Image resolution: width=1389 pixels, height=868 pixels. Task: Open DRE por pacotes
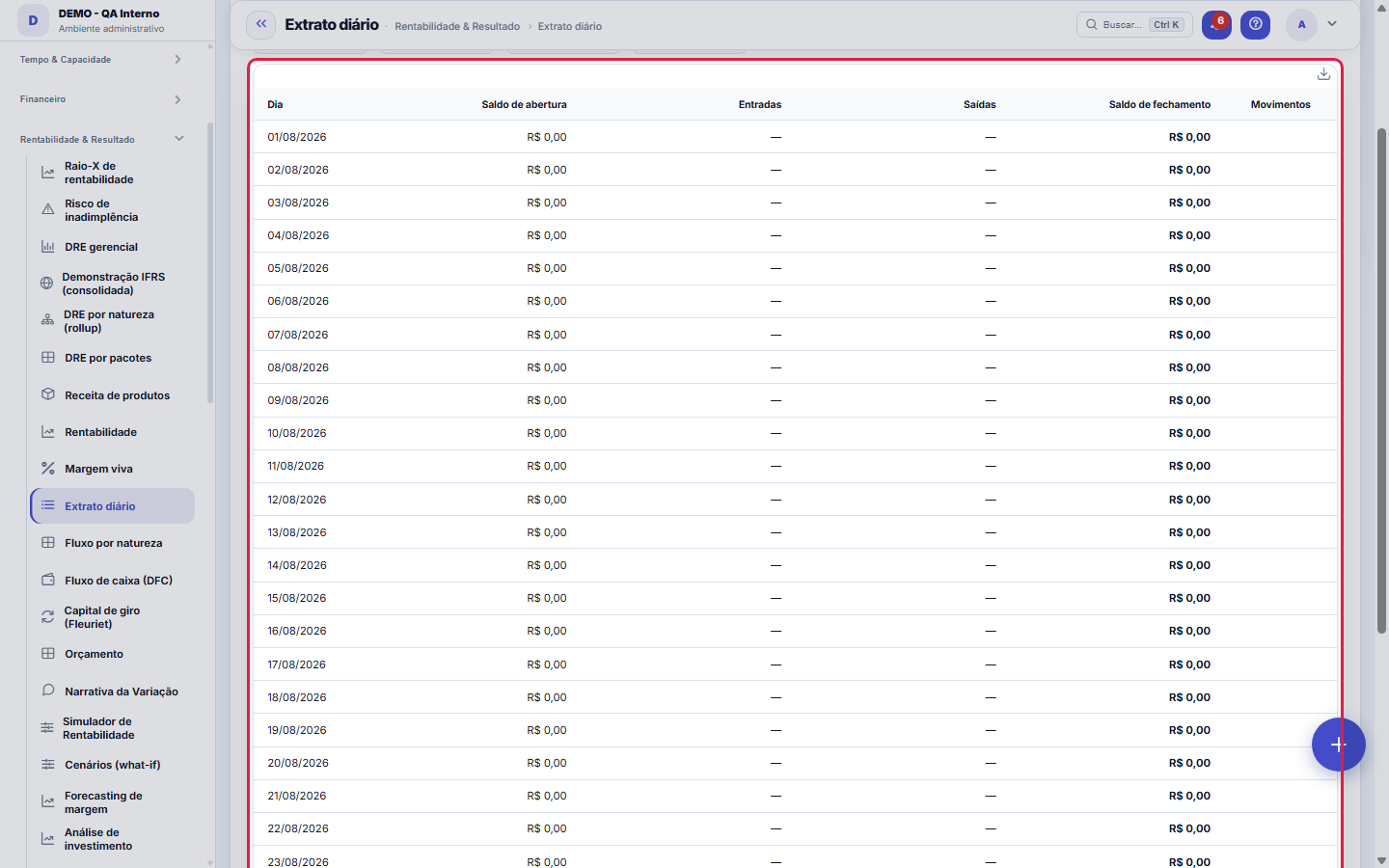pos(113,358)
